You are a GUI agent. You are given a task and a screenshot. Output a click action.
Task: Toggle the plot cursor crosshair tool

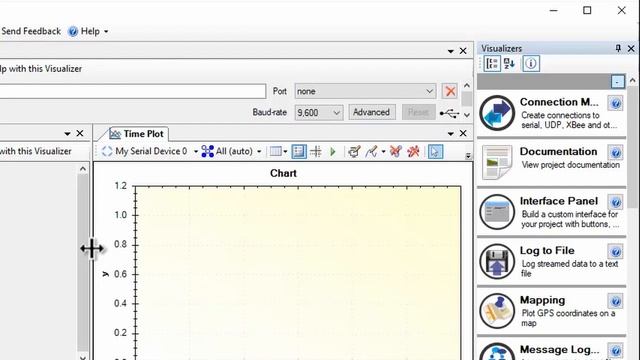click(316, 151)
